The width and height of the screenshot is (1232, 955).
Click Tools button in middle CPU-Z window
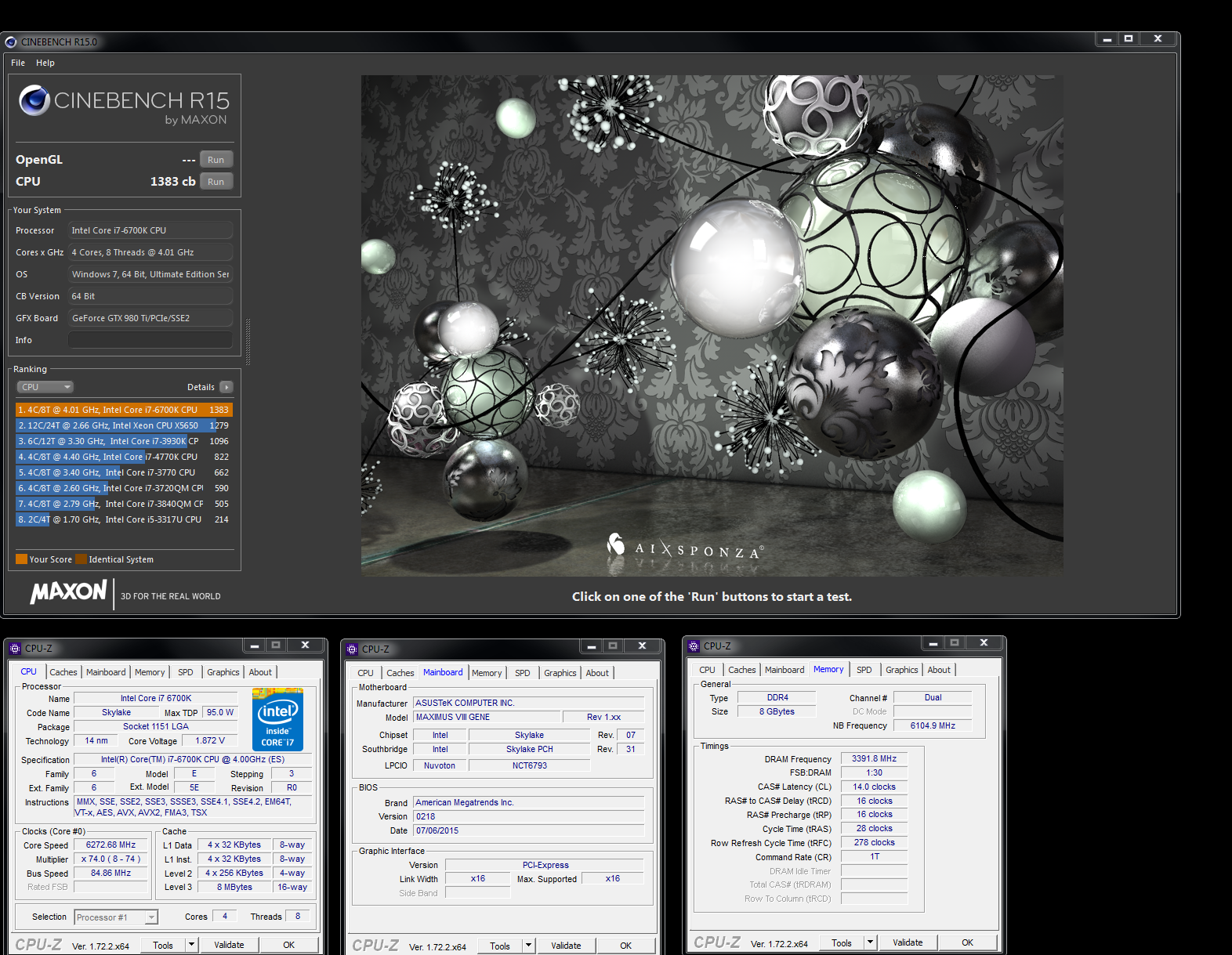click(500, 946)
